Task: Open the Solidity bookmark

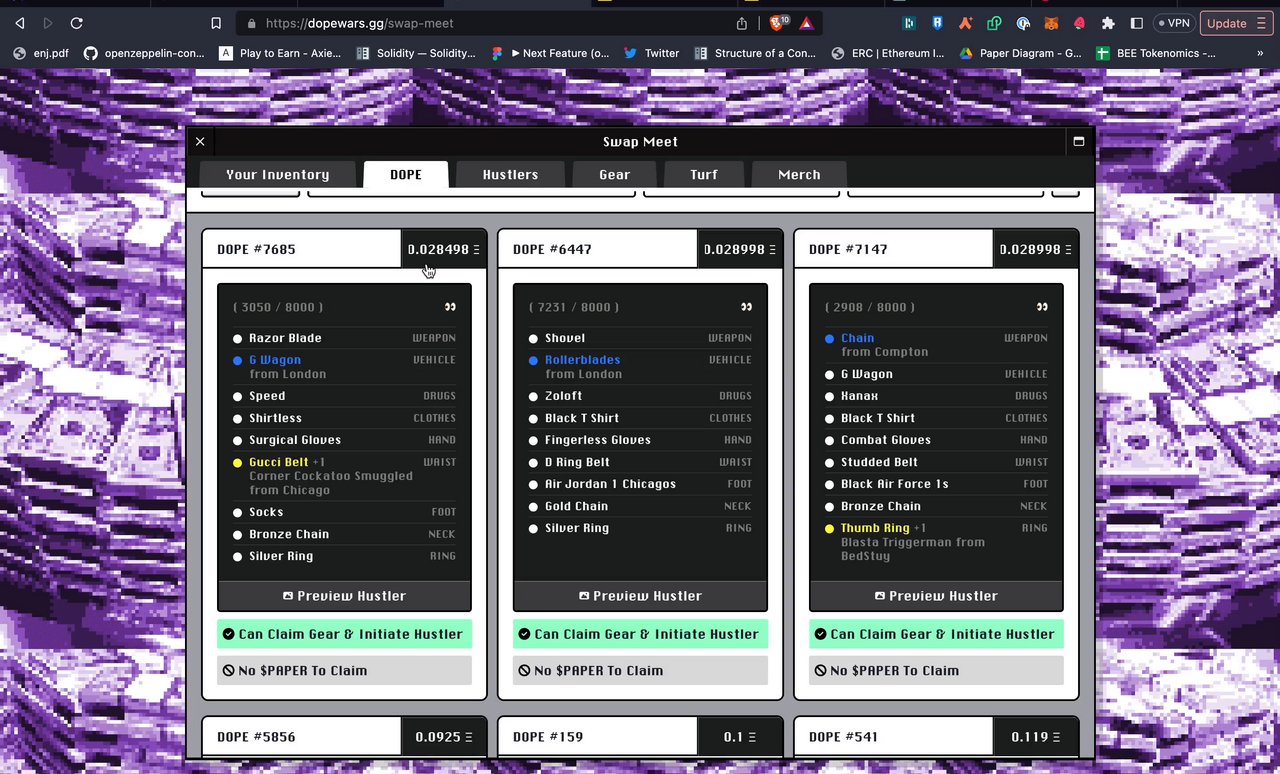Action: click(x=416, y=53)
